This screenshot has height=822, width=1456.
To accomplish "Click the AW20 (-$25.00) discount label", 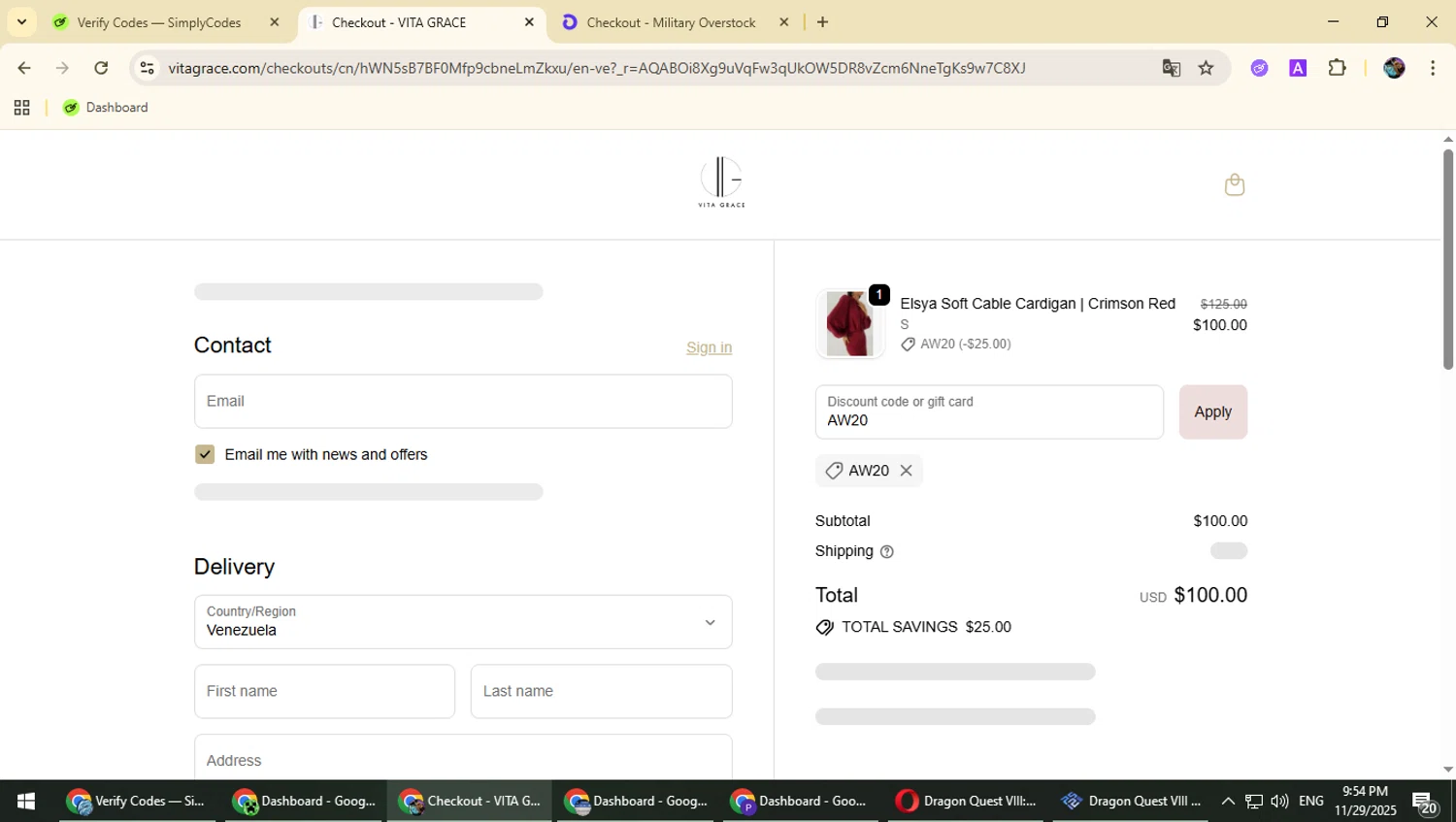I will (965, 344).
